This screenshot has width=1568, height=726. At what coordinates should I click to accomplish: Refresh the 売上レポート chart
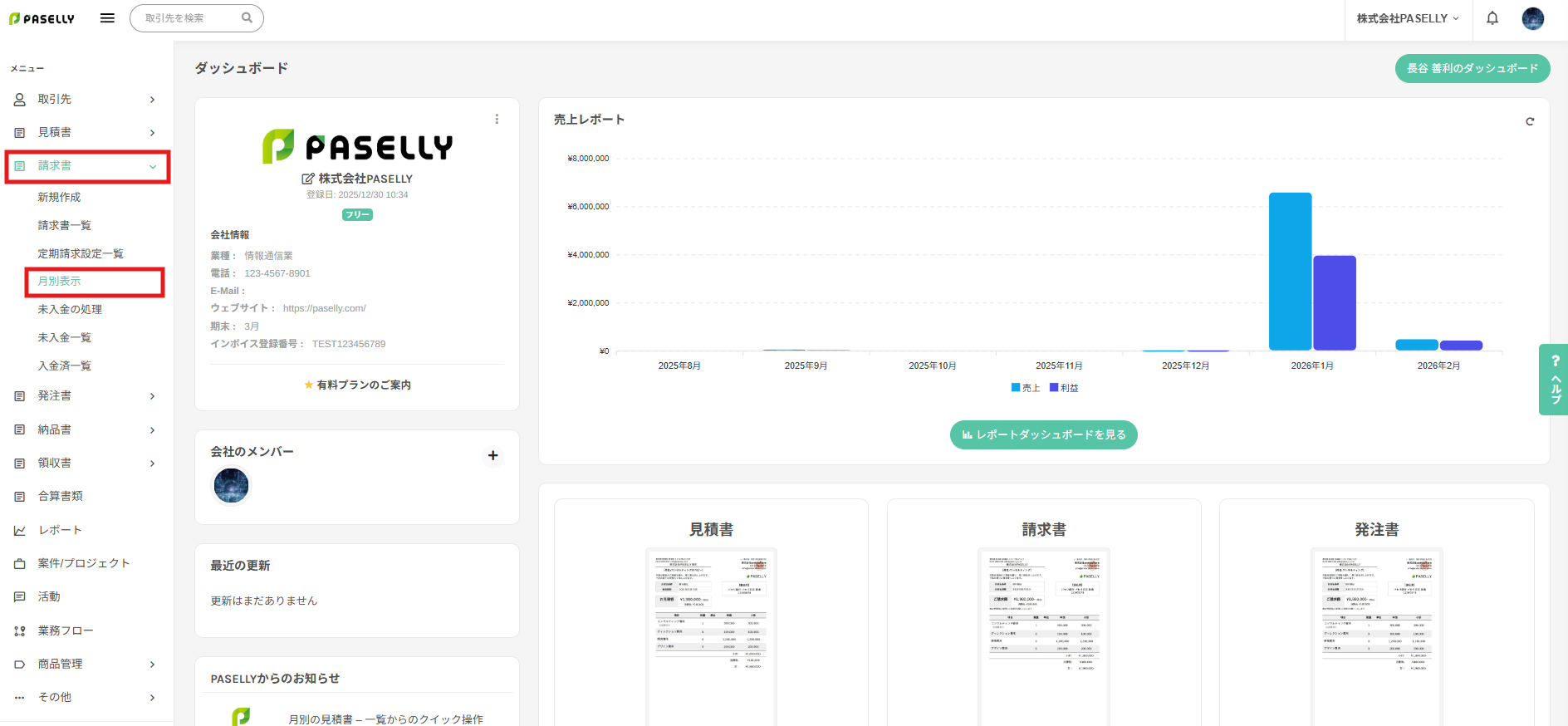(x=1530, y=121)
